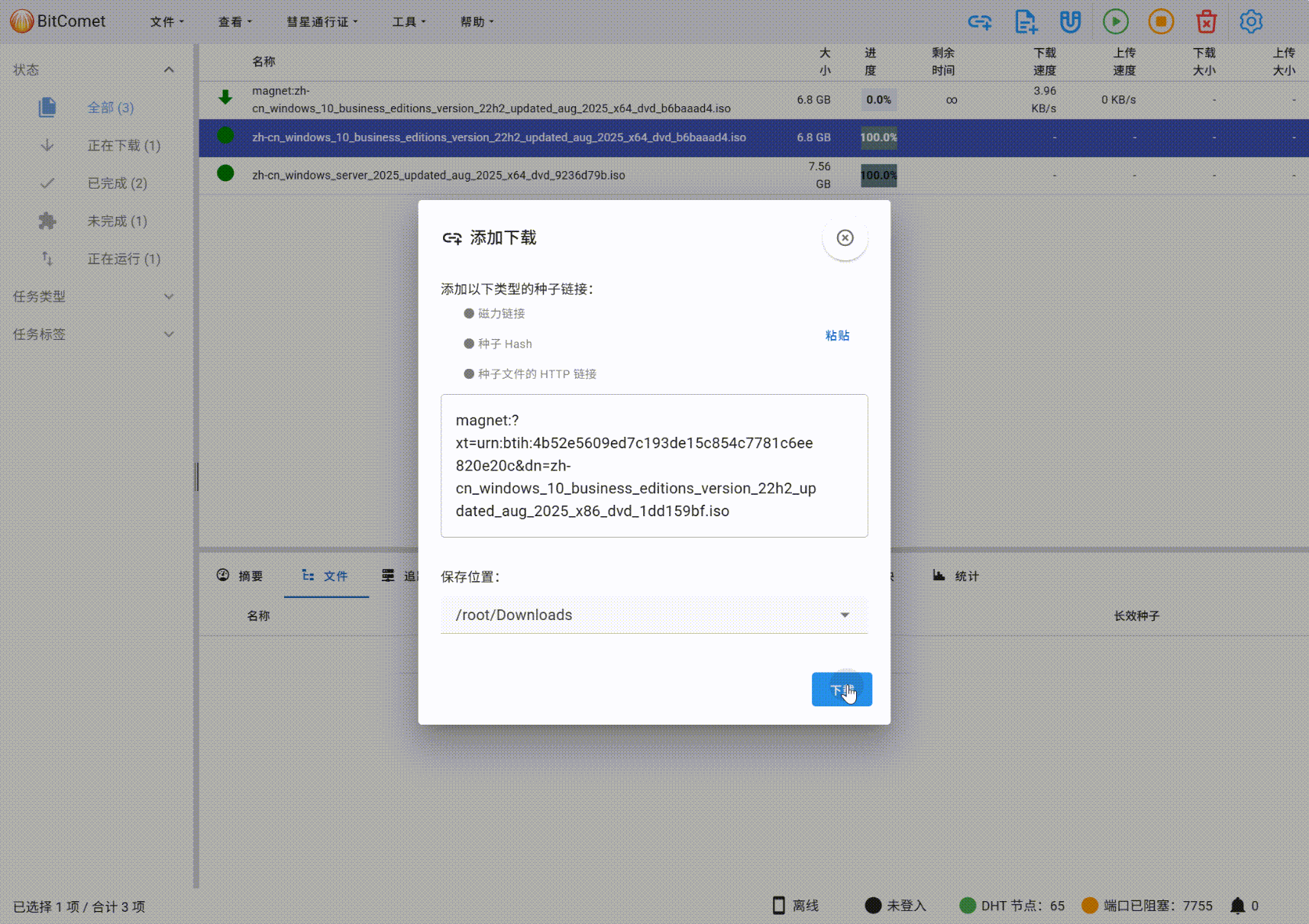Click inside the magnet link text box
The width and height of the screenshot is (1309, 924).
tap(654, 465)
